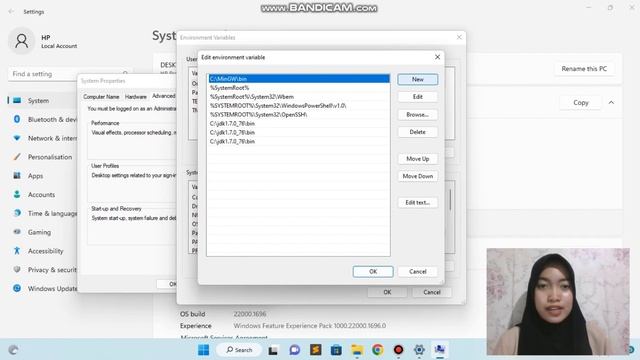Click OK in Environment Variables window

click(x=387, y=292)
